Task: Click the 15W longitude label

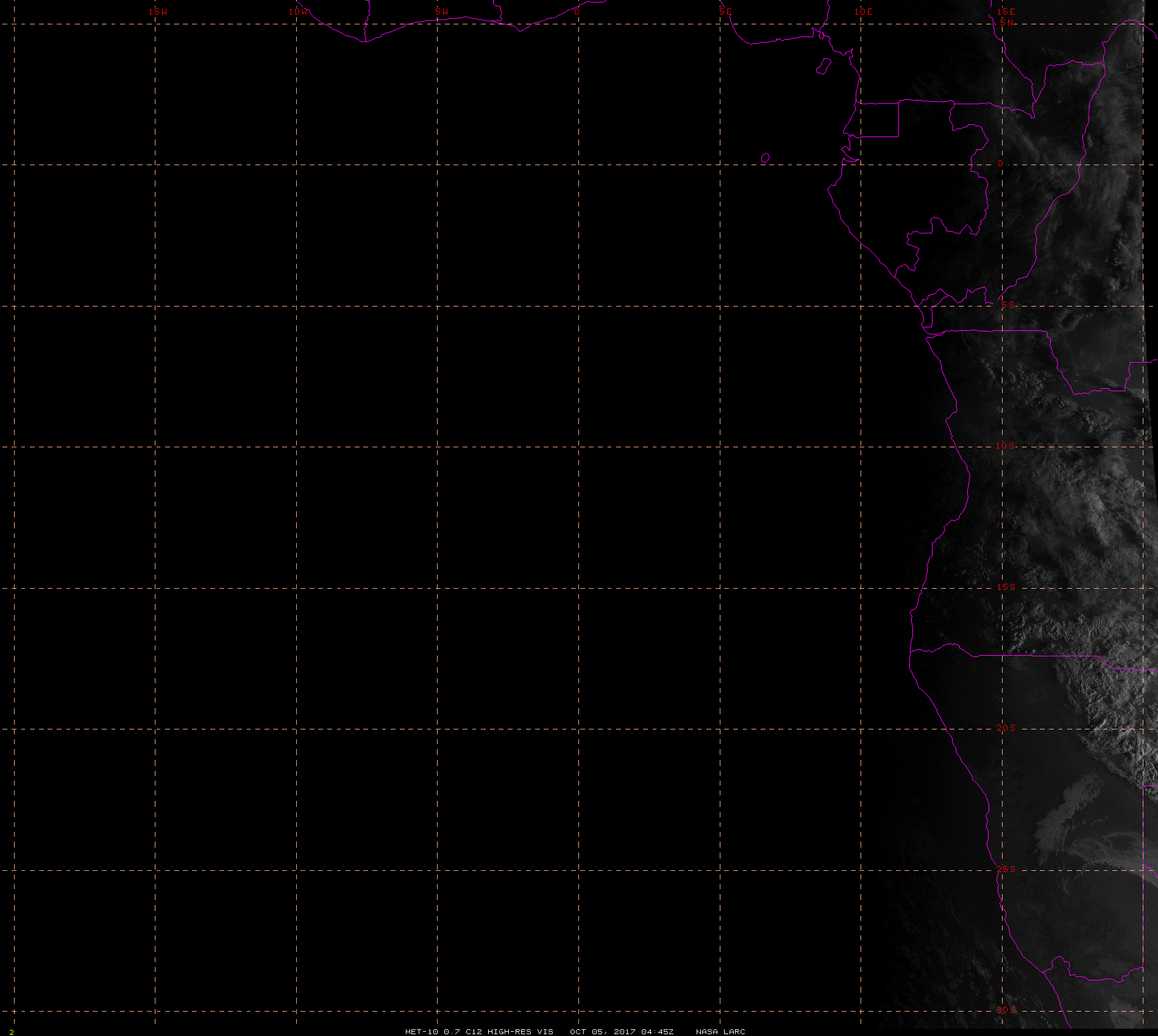Action: pyautogui.click(x=158, y=12)
